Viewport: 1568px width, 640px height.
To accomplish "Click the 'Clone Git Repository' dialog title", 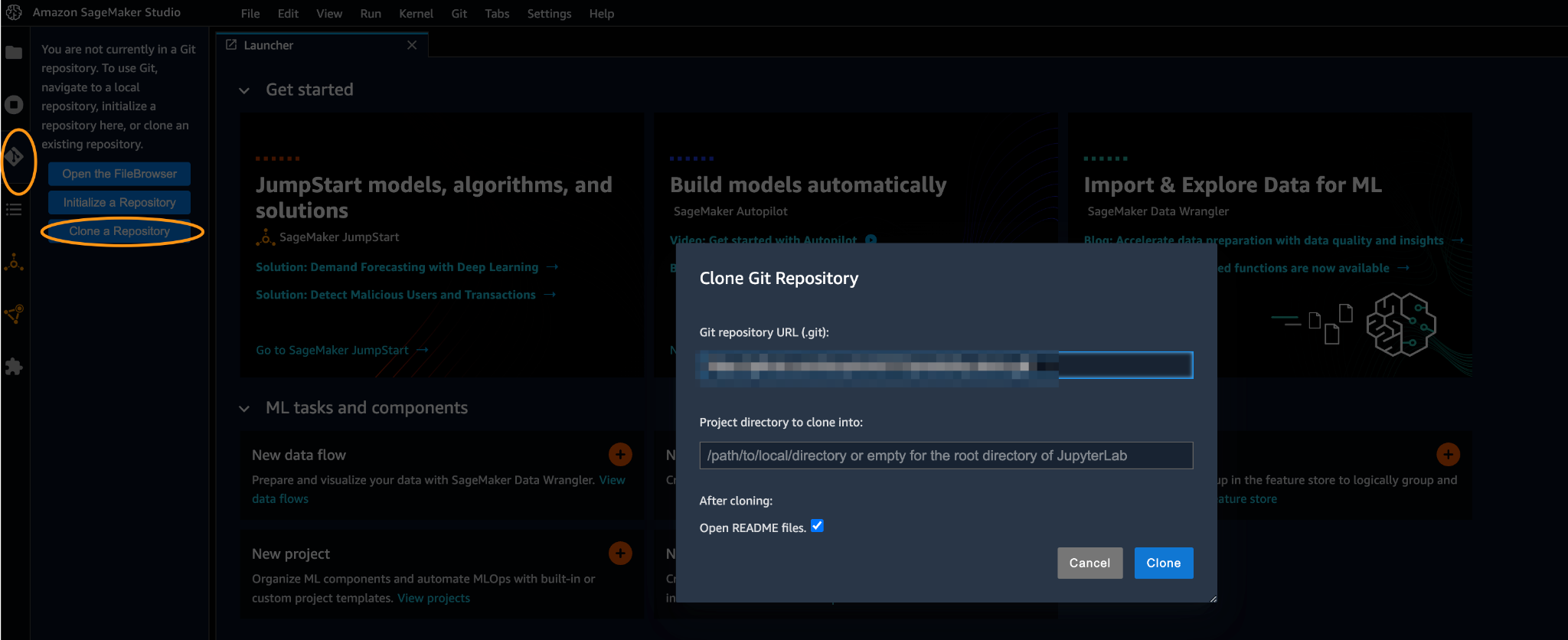I will [779, 279].
